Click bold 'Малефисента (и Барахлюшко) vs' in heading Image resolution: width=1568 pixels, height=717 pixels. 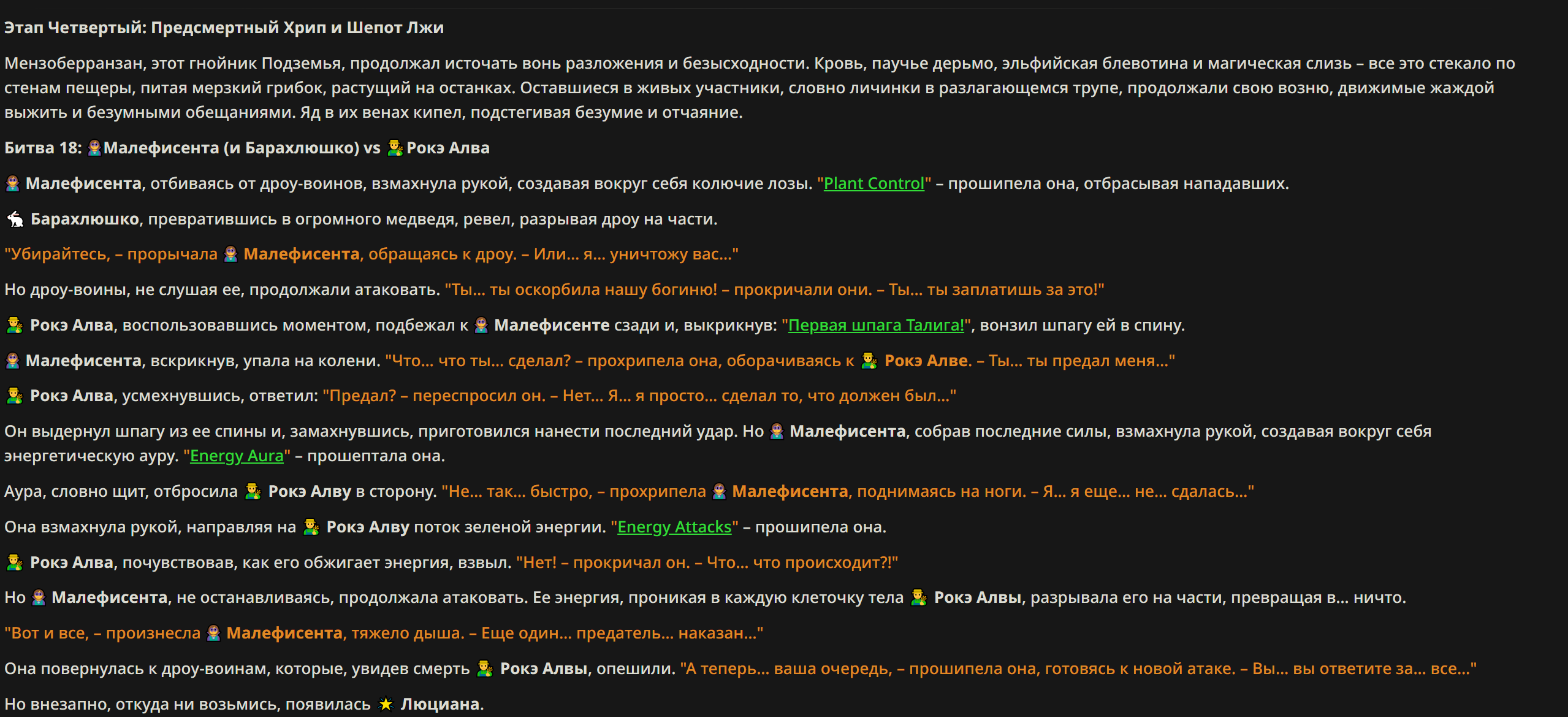(x=242, y=148)
